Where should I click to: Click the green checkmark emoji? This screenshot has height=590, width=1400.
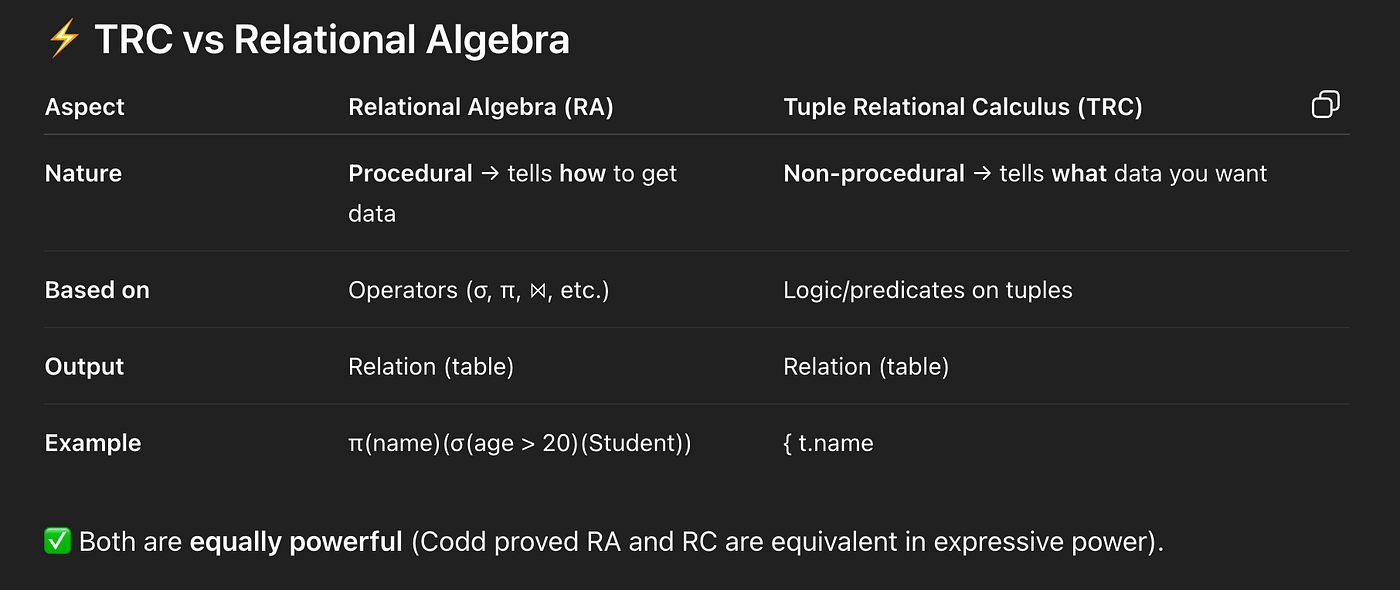click(57, 542)
